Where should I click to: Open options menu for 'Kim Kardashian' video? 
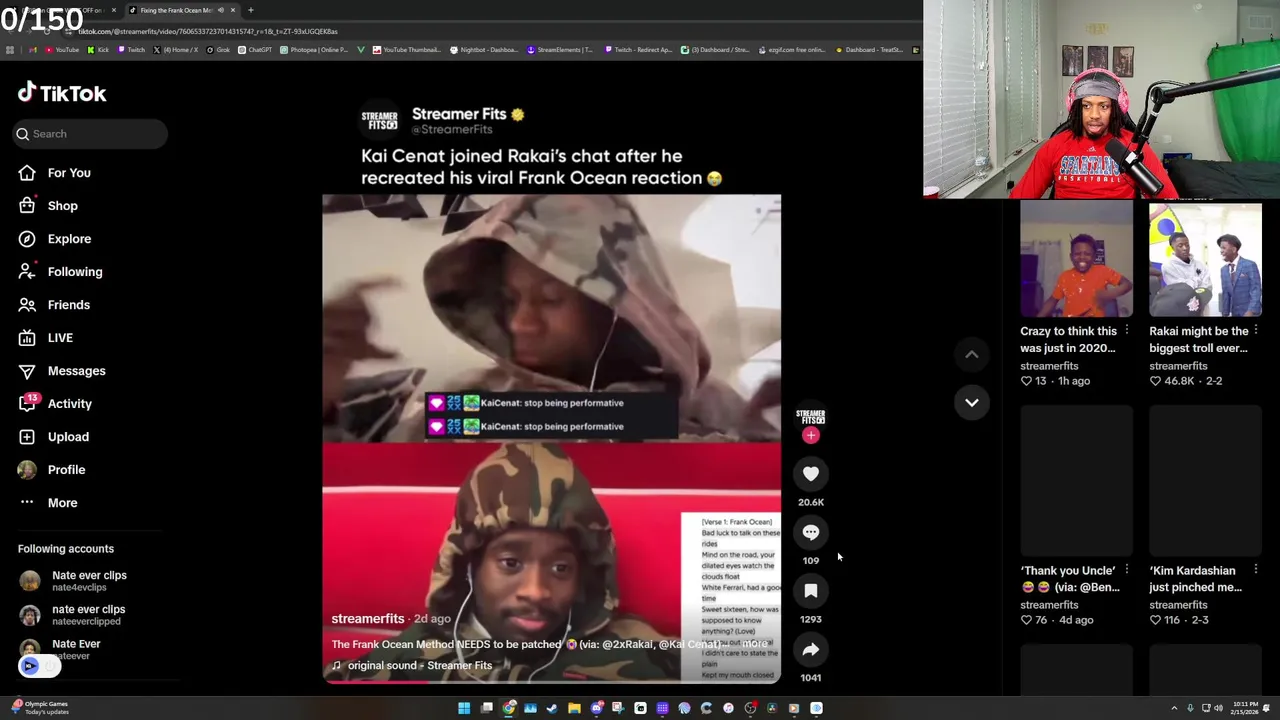[x=1256, y=570]
